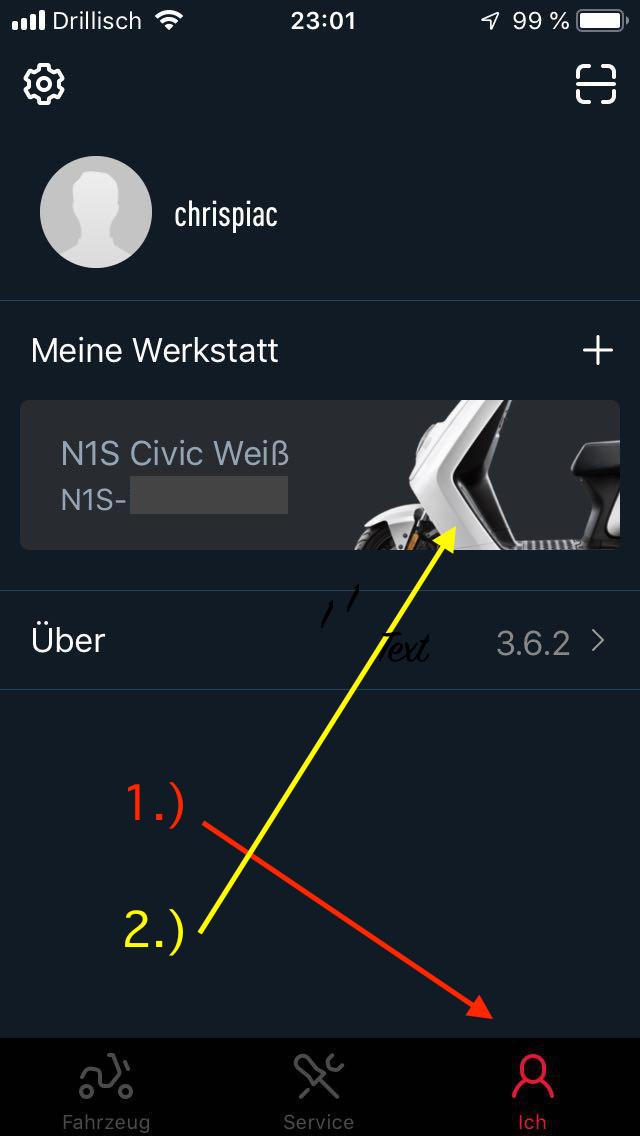Image resolution: width=640 pixels, height=1136 pixels.
Task: Expand Über with the chevron arrow
Action: (598, 640)
